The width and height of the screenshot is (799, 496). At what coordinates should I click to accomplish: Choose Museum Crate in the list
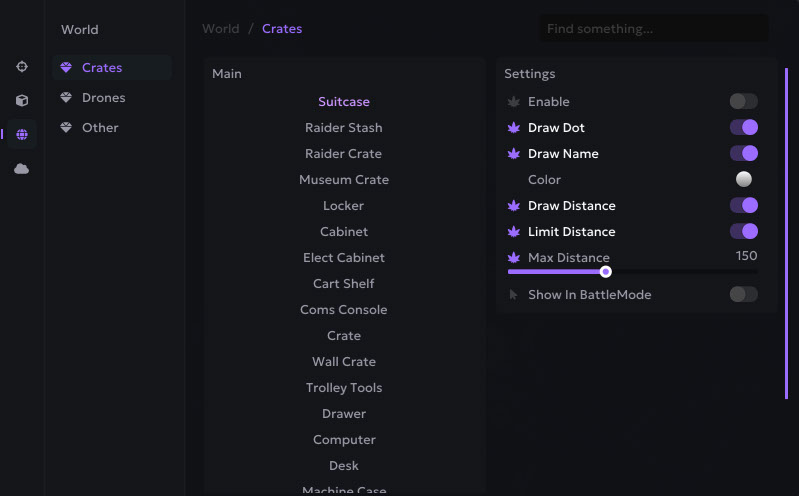point(344,180)
